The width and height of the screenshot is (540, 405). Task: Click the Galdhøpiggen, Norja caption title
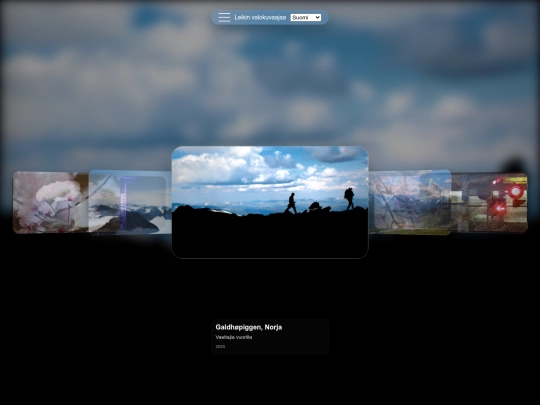[x=249, y=327]
